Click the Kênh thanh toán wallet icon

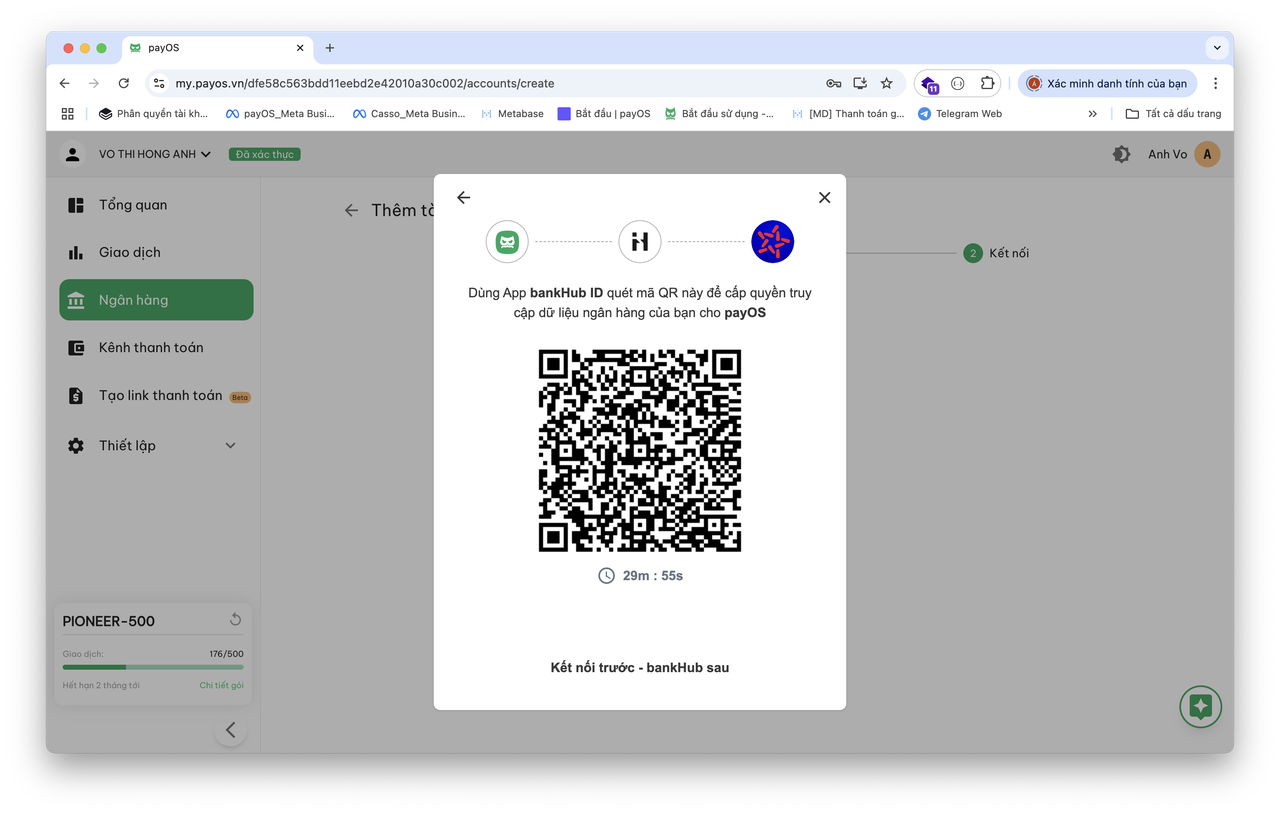pyautogui.click(x=76, y=348)
